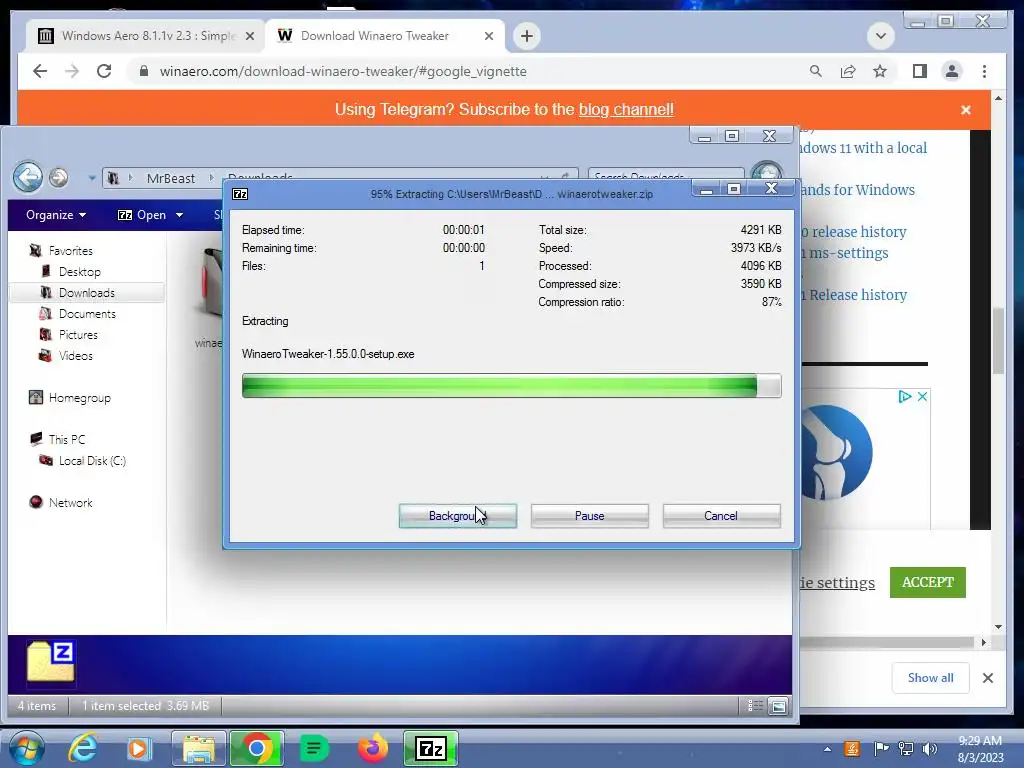Viewport: 1024px width, 768px height.
Task: Share this page via Chrome share icon
Action: [x=848, y=71]
